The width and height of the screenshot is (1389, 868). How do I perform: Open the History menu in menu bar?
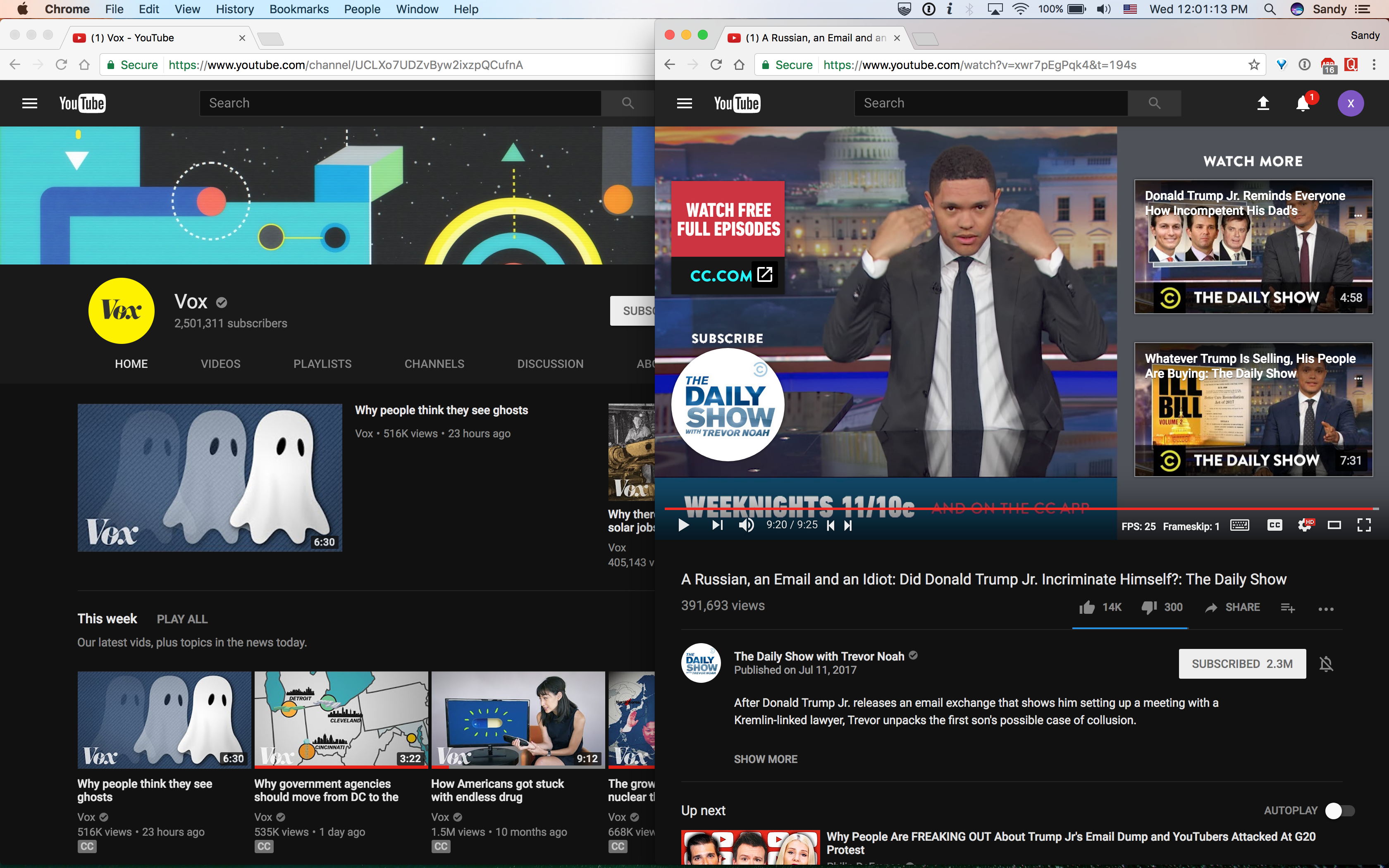(235, 9)
